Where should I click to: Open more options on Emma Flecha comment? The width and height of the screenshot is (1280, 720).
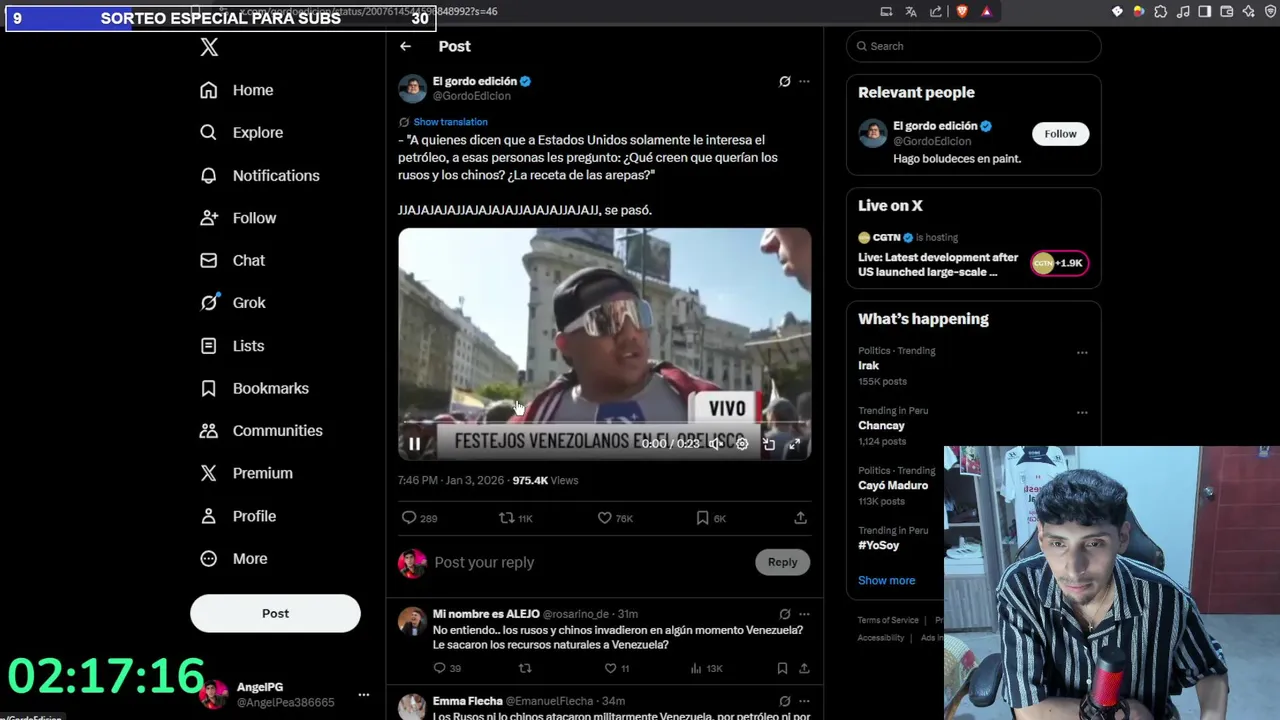tap(804, 701)
